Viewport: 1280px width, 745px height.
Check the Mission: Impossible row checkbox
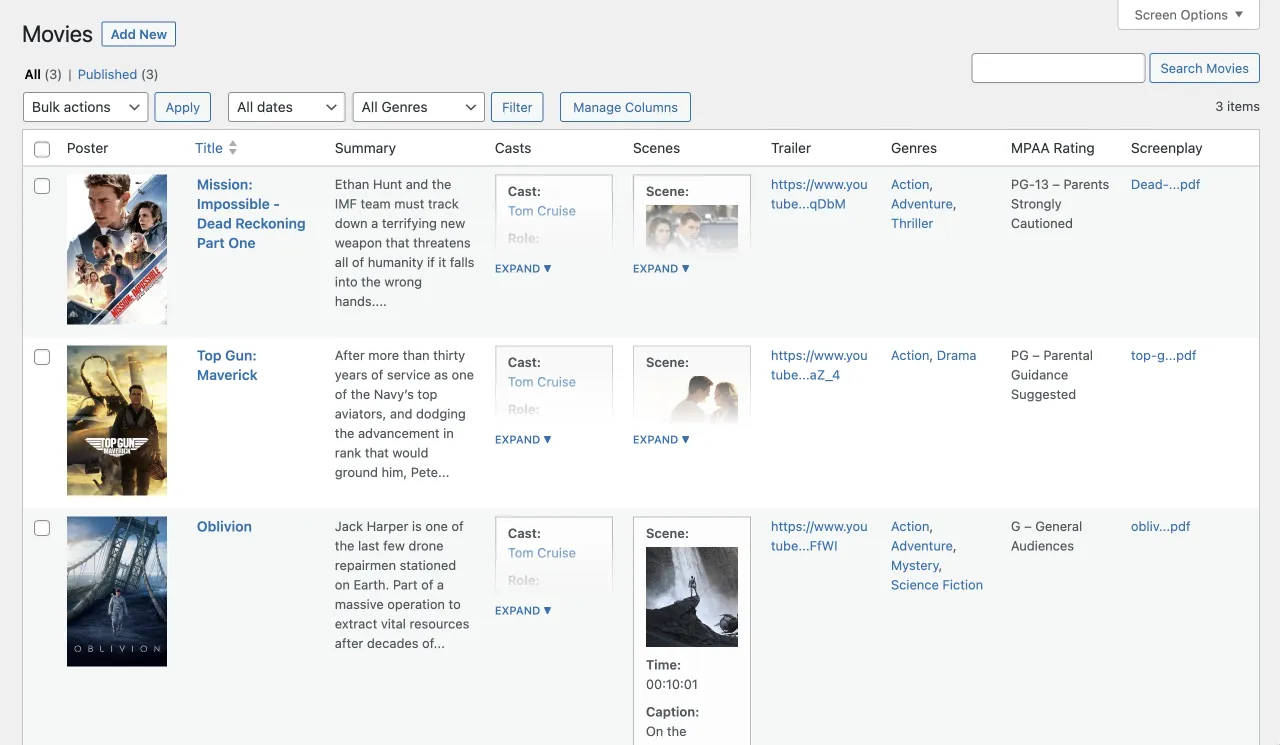42,186
